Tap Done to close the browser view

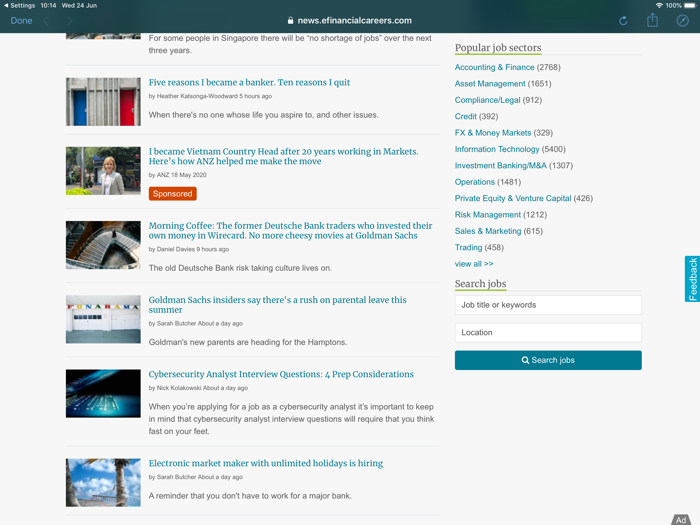point(21,21)
